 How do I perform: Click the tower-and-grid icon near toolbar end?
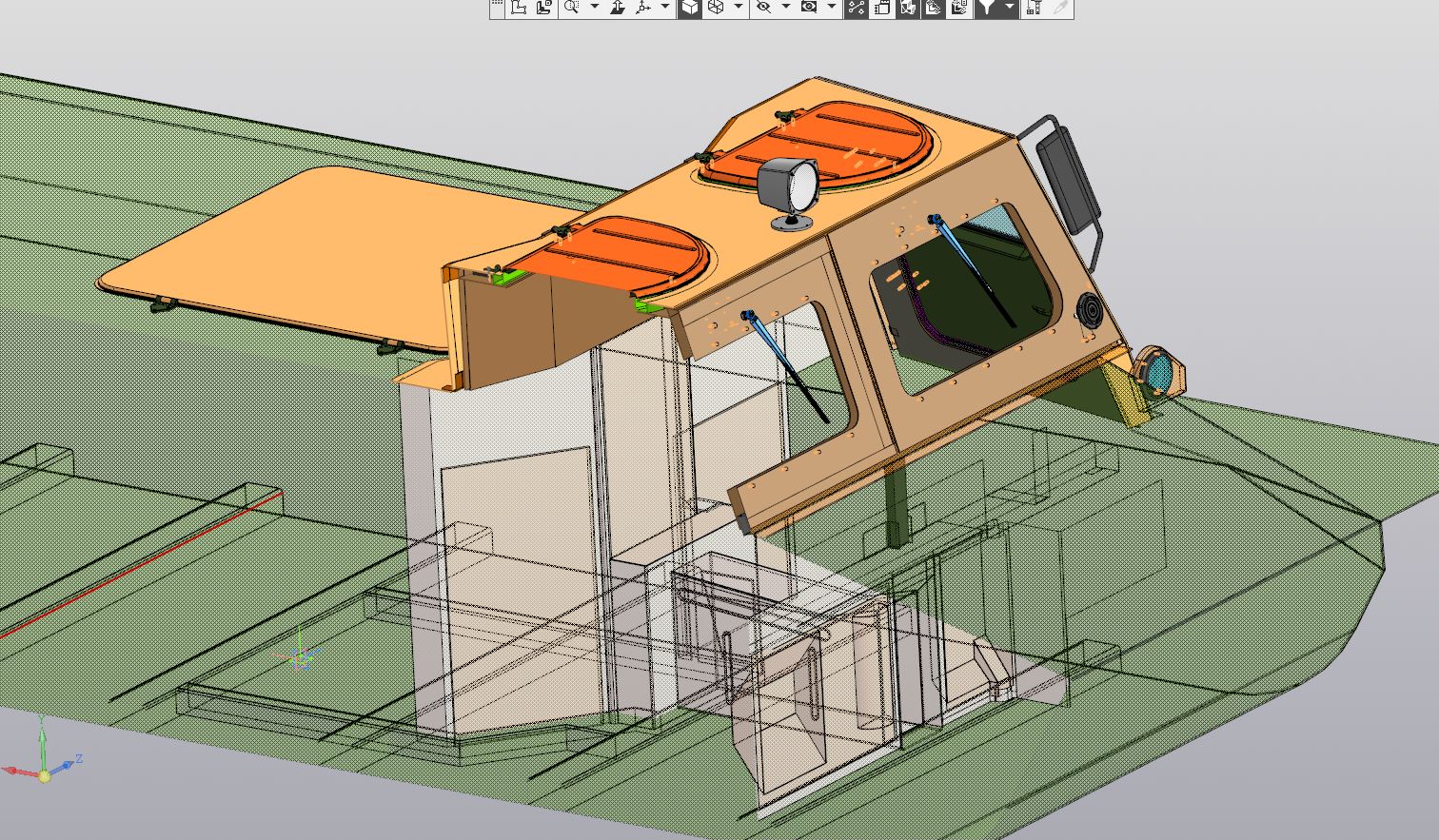coord(1034,8)
